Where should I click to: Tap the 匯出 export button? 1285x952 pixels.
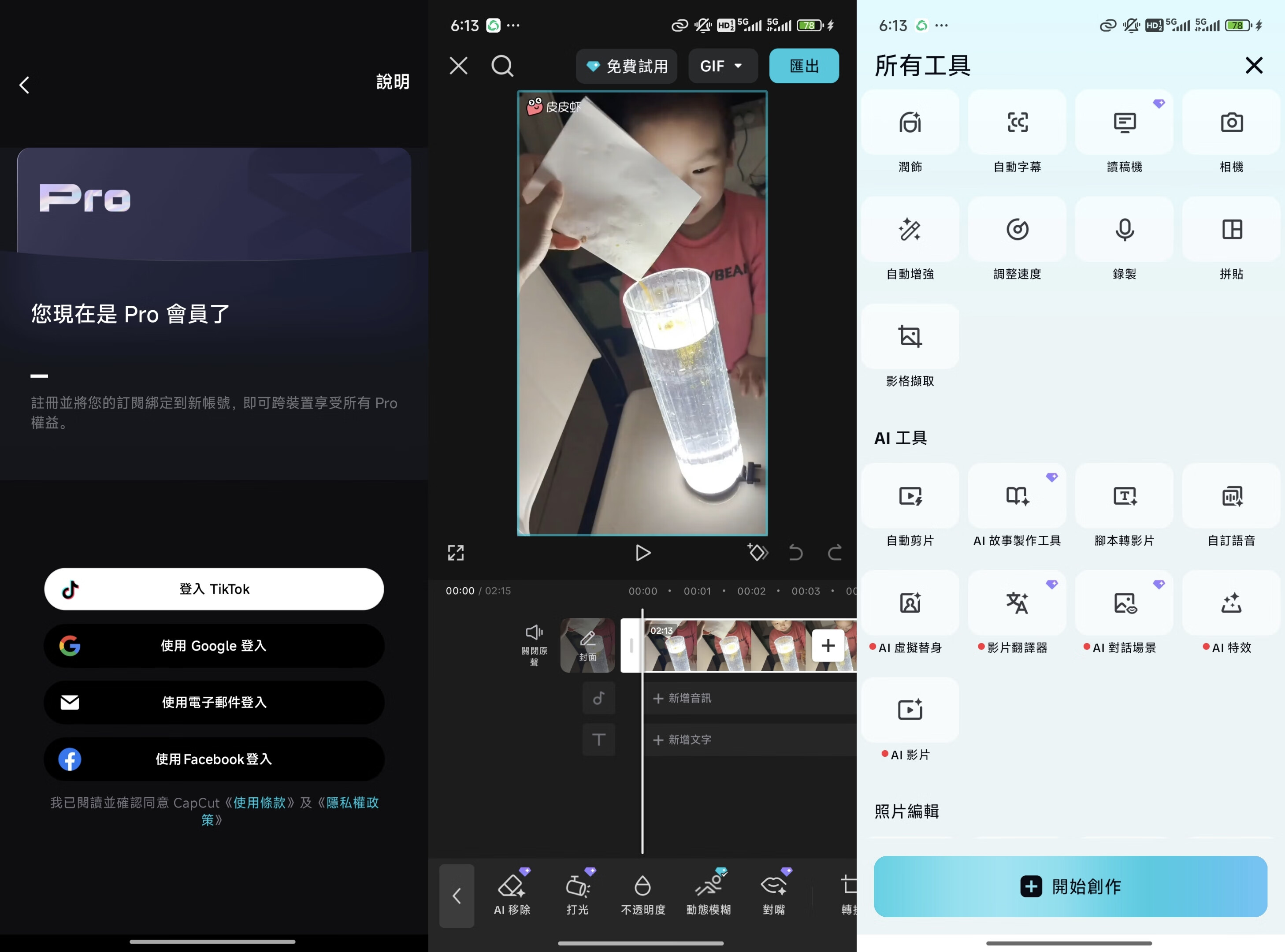[x=804, y=66]
